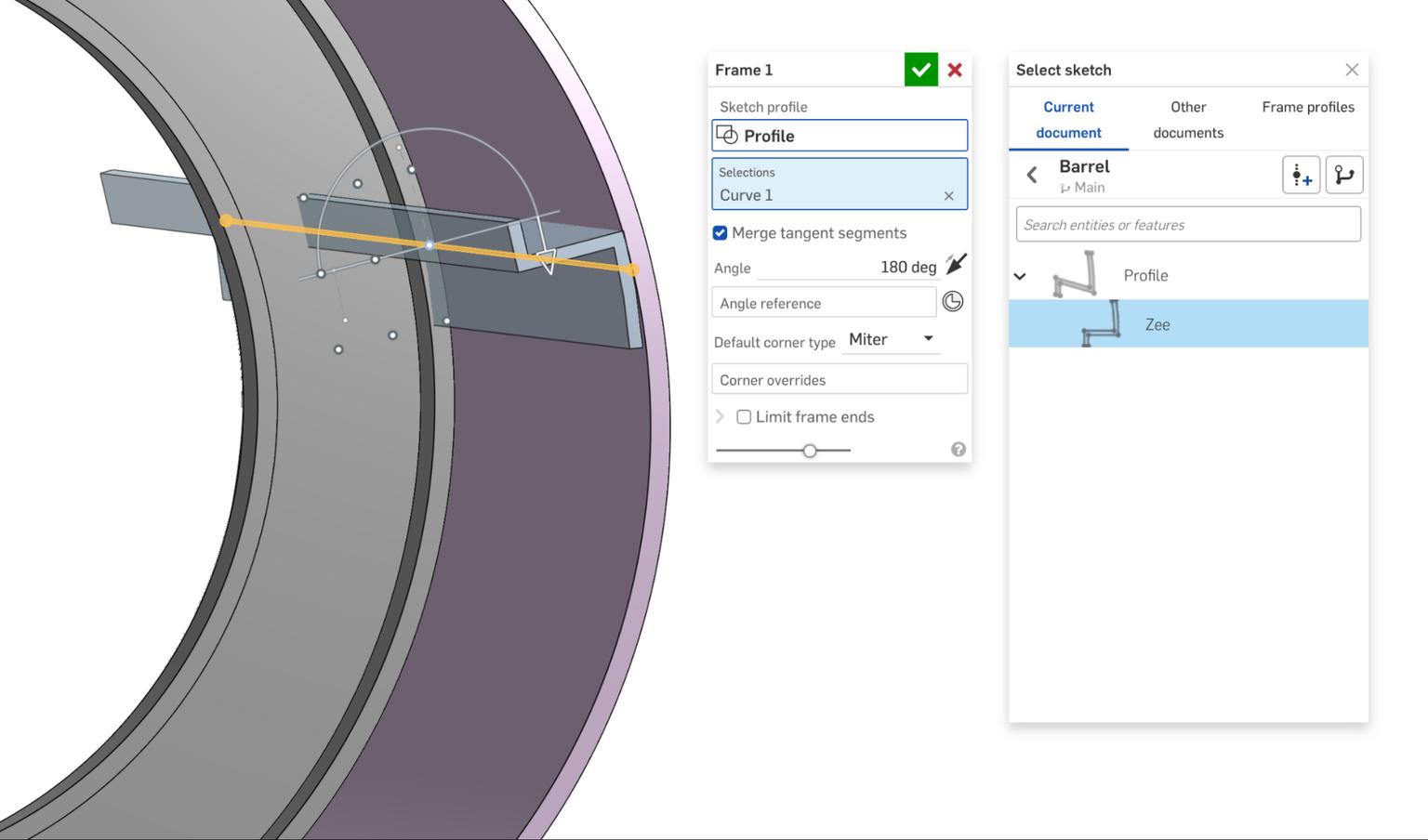
Task: Adjust the preview opacity slider handle
Action: point(809,449)
